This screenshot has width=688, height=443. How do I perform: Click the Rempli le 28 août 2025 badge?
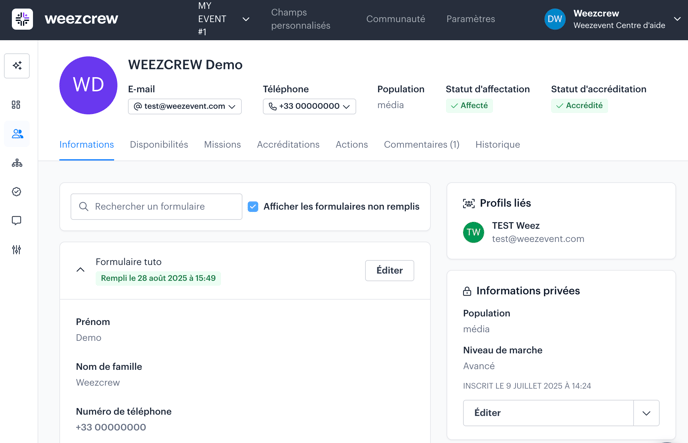tap(158, 278)
